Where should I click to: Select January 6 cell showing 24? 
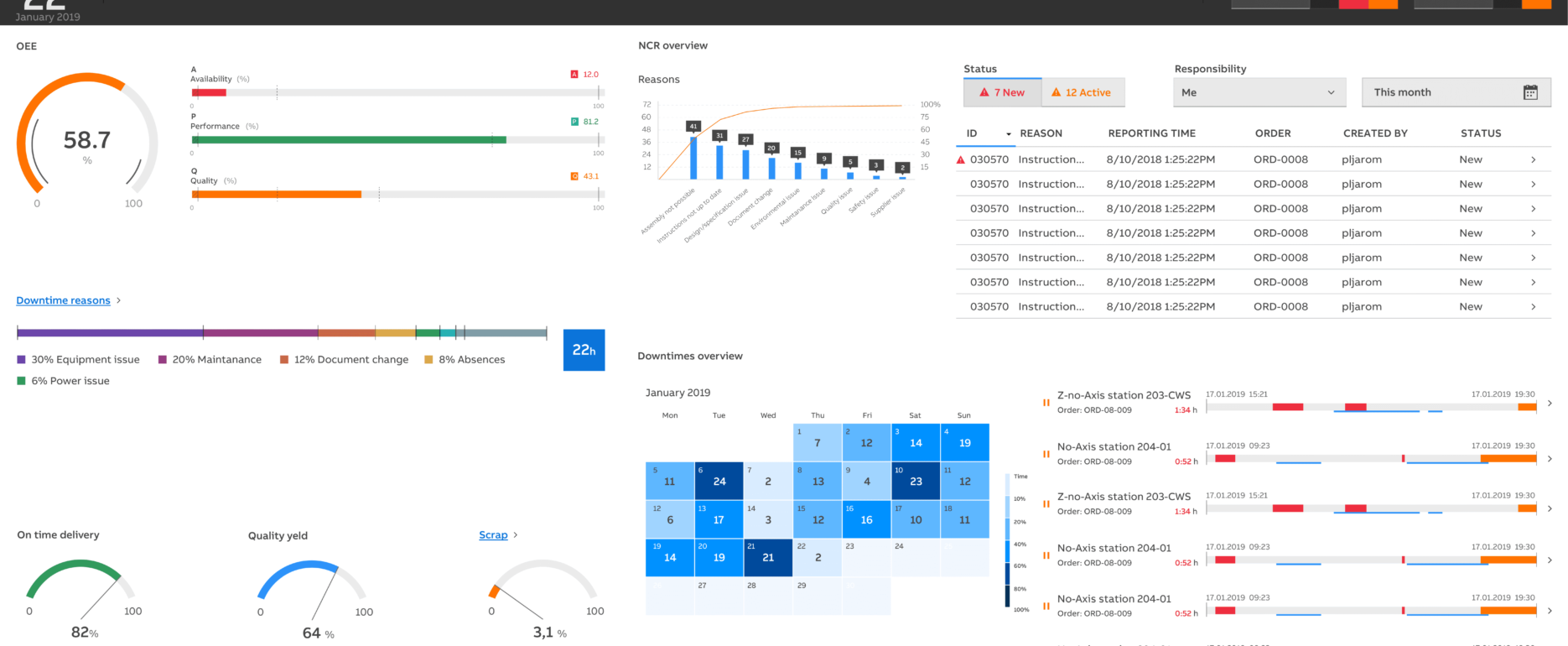click(719, 481)
